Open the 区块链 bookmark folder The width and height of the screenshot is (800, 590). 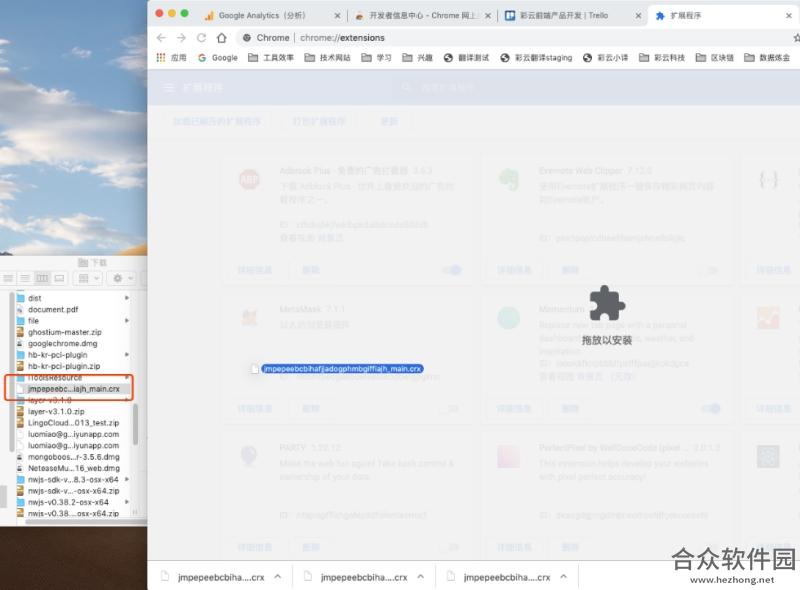714,58
